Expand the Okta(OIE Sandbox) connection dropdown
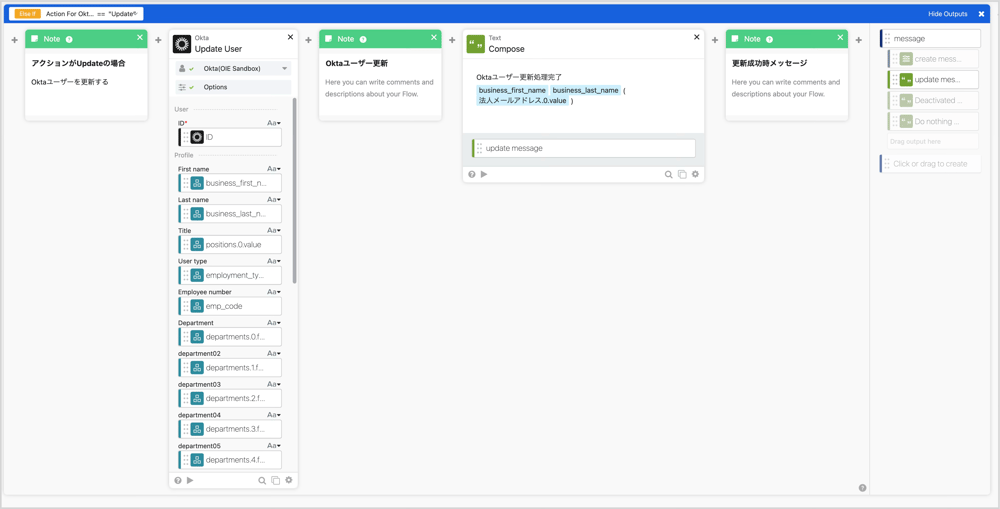The height and width of the screenshot is (509, 1000). click(285, 69)
